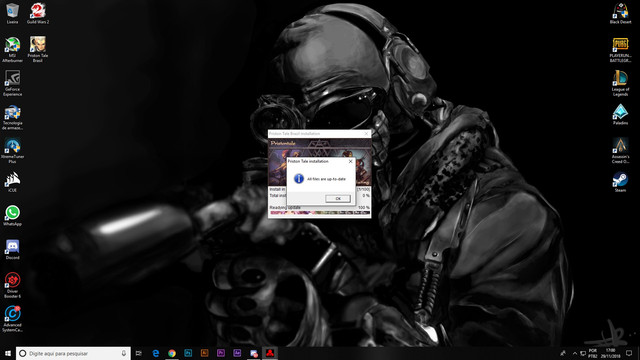Launch After Effects from taskbar
The height and width of the screenshot is (360, 640).
(x=237, y=353)
